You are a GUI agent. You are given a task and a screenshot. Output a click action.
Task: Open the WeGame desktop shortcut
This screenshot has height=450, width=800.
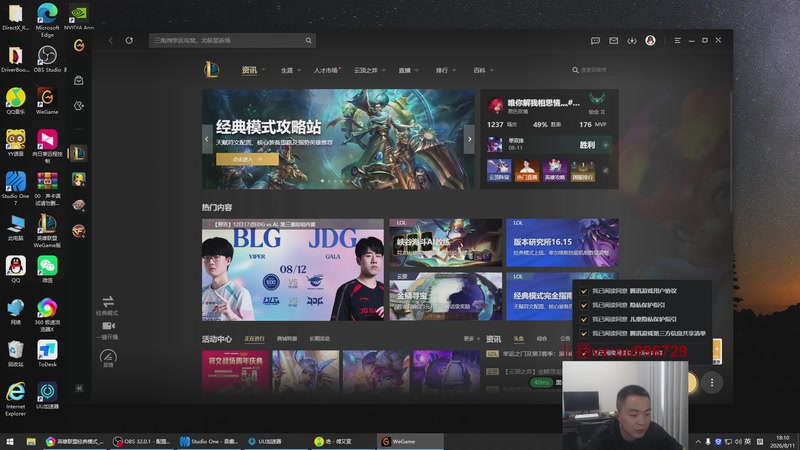(47, 100)
